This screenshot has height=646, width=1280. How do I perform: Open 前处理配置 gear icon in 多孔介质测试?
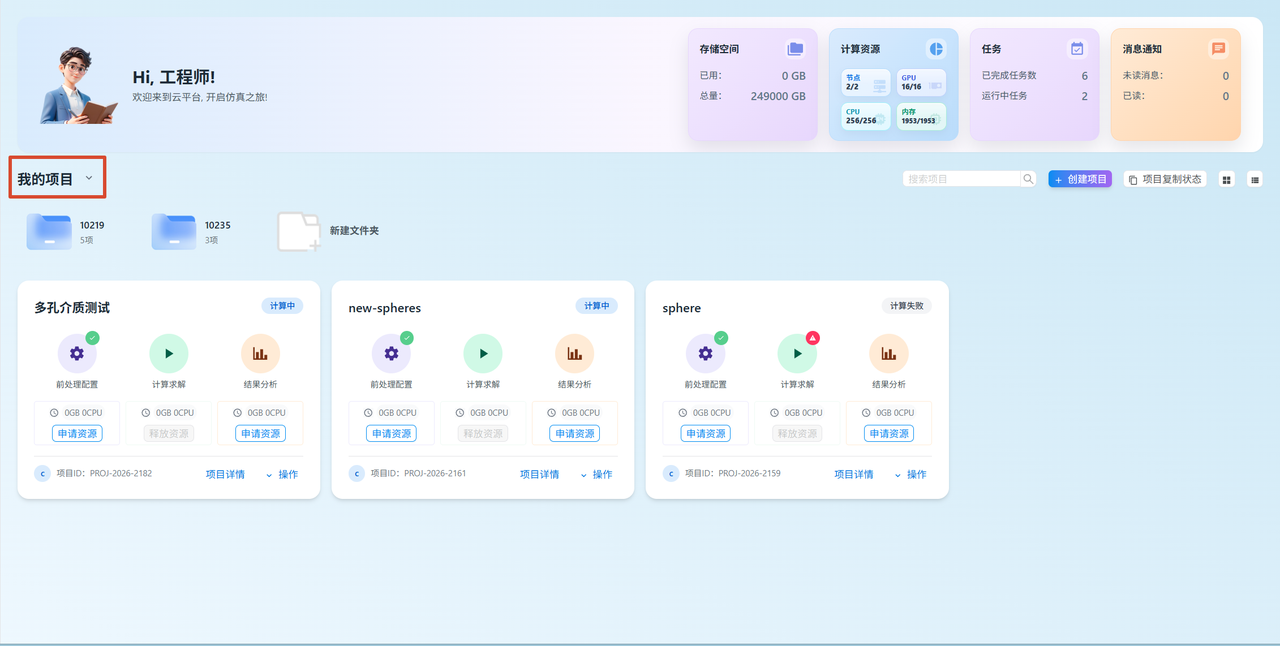[x=77, y=353]
